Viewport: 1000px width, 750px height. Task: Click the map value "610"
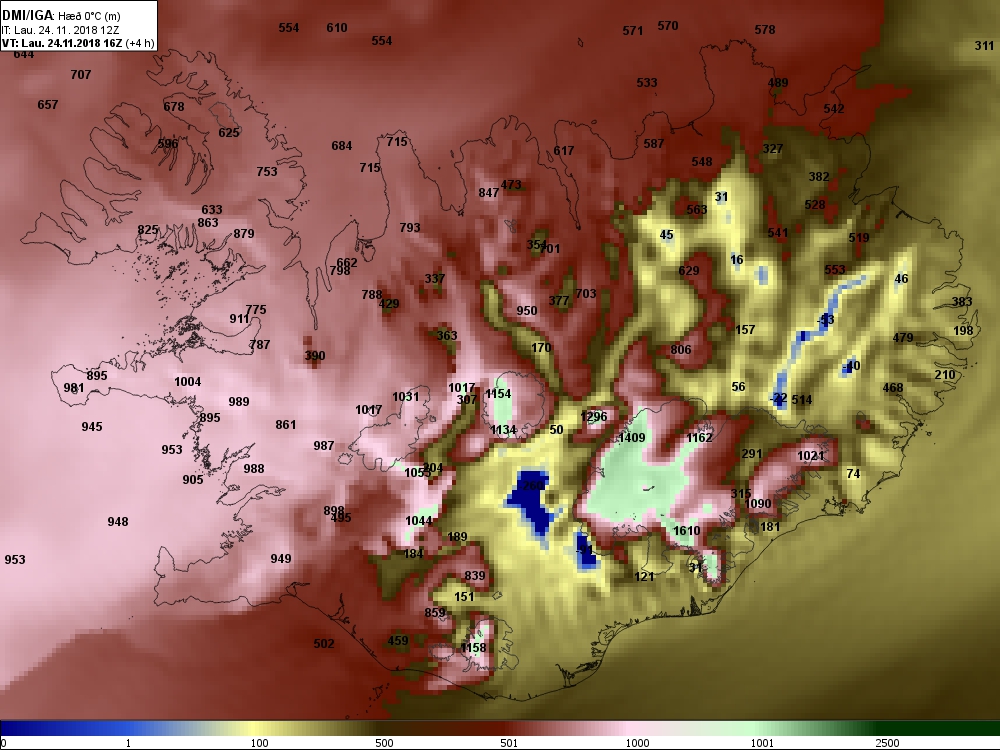(x=337, y=27)
